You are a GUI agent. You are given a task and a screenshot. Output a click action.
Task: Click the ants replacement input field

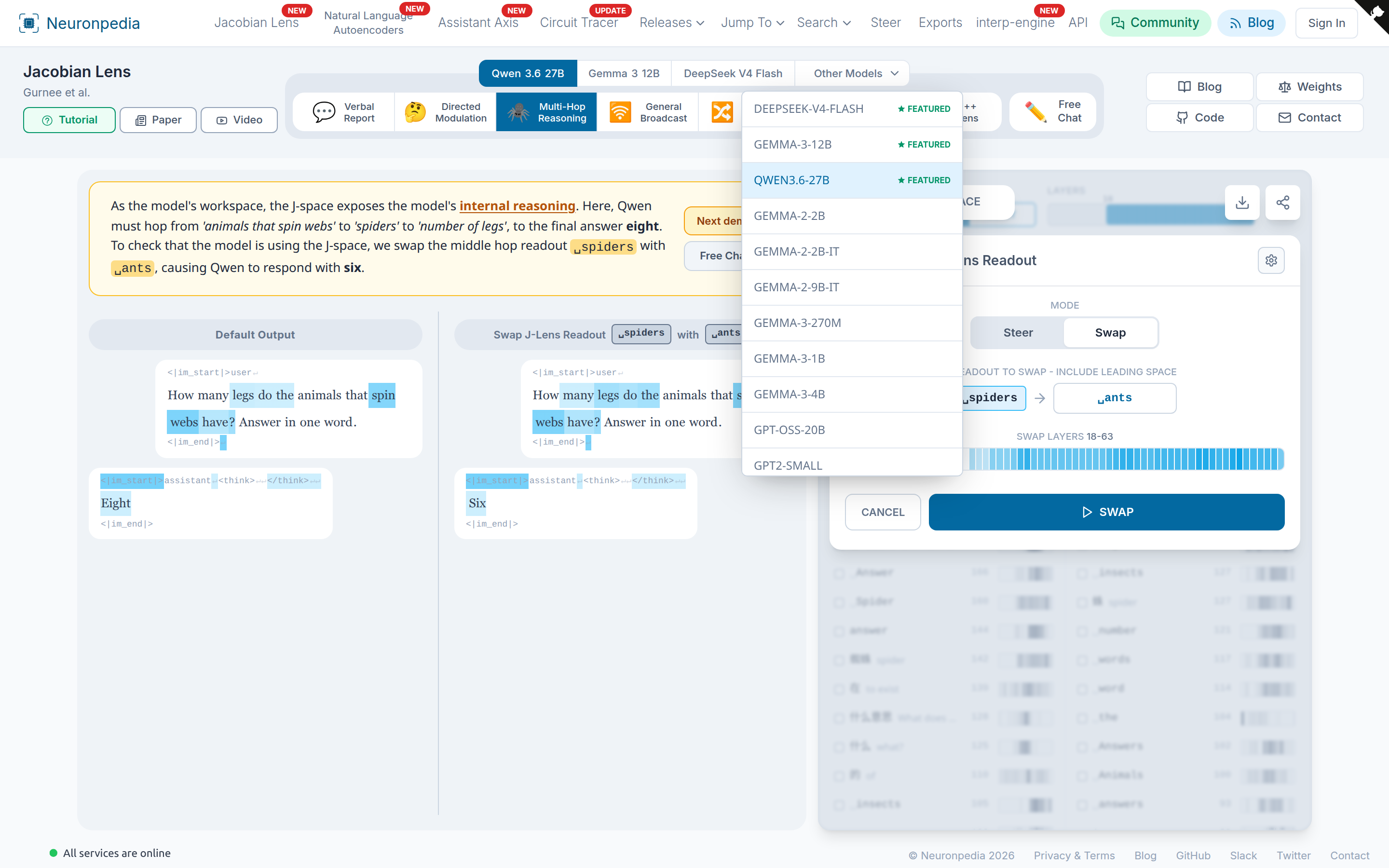1115,398
